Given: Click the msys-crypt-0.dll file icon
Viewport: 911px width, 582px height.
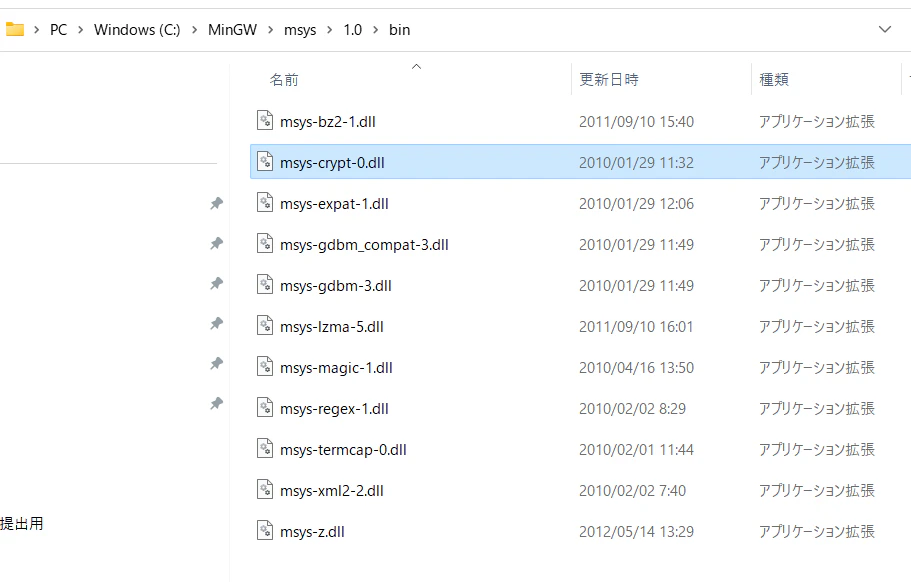Looking at the screenshot, I should tap(265, 161).
